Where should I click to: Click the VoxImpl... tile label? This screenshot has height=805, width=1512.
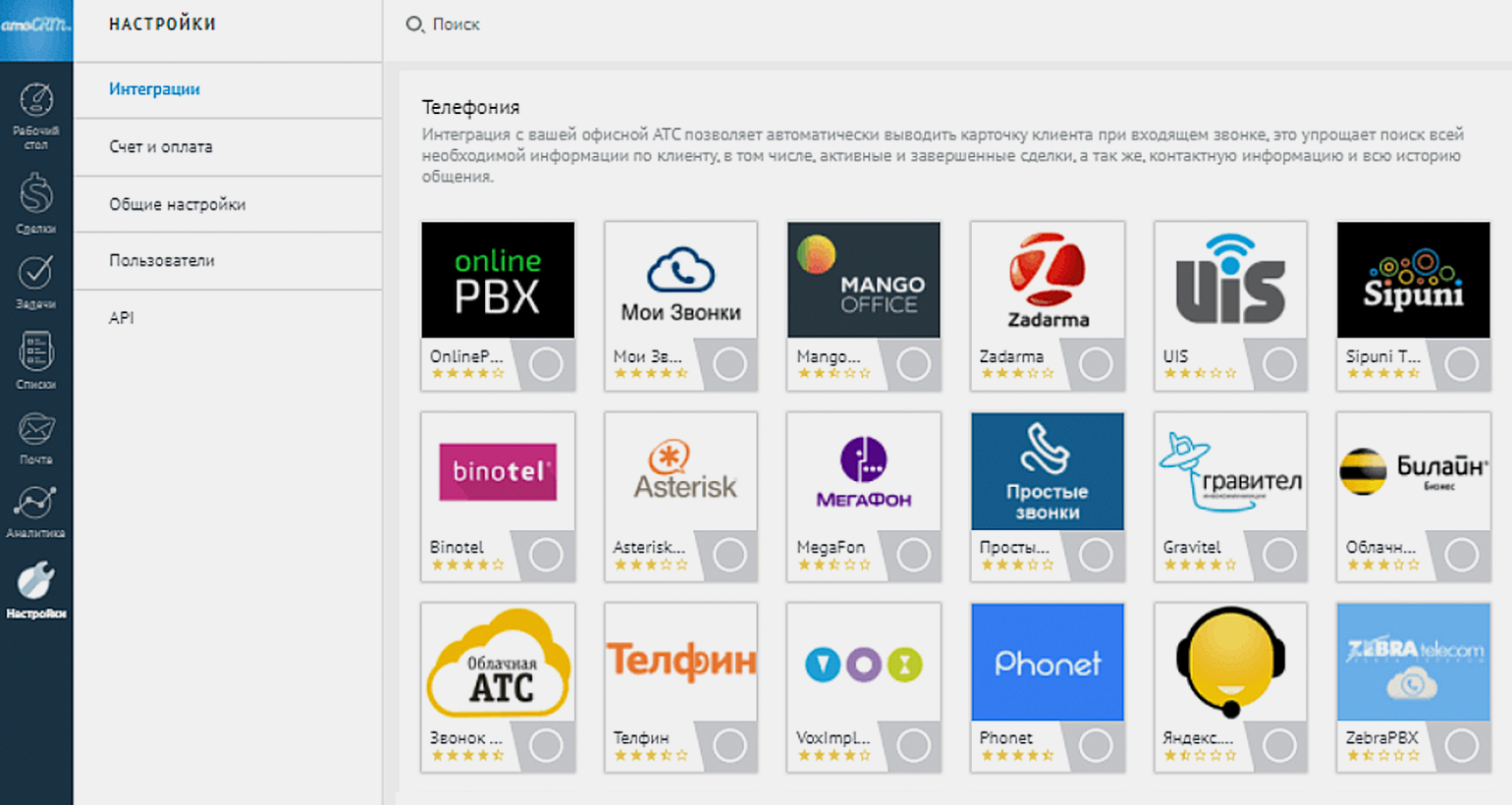[833, 737]
